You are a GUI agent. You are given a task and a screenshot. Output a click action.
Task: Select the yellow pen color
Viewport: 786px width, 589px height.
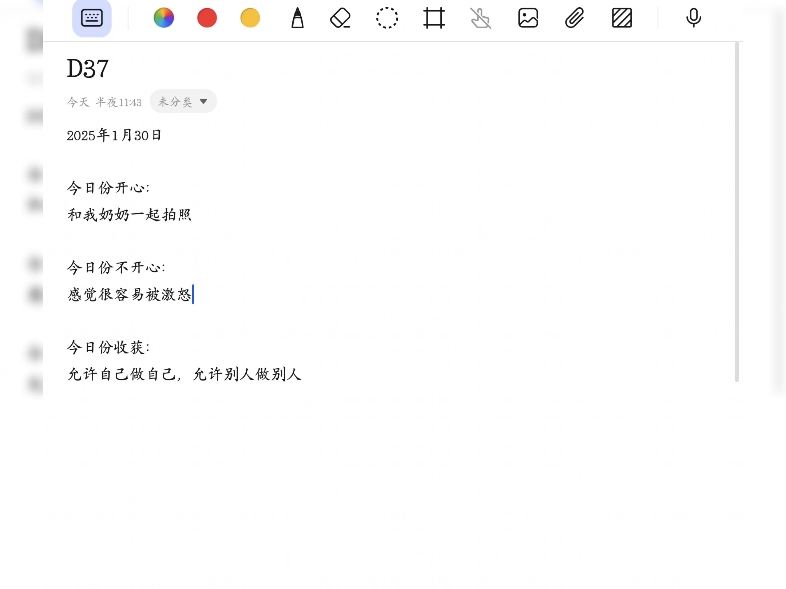pyautogui.click(x=250, y=18)
